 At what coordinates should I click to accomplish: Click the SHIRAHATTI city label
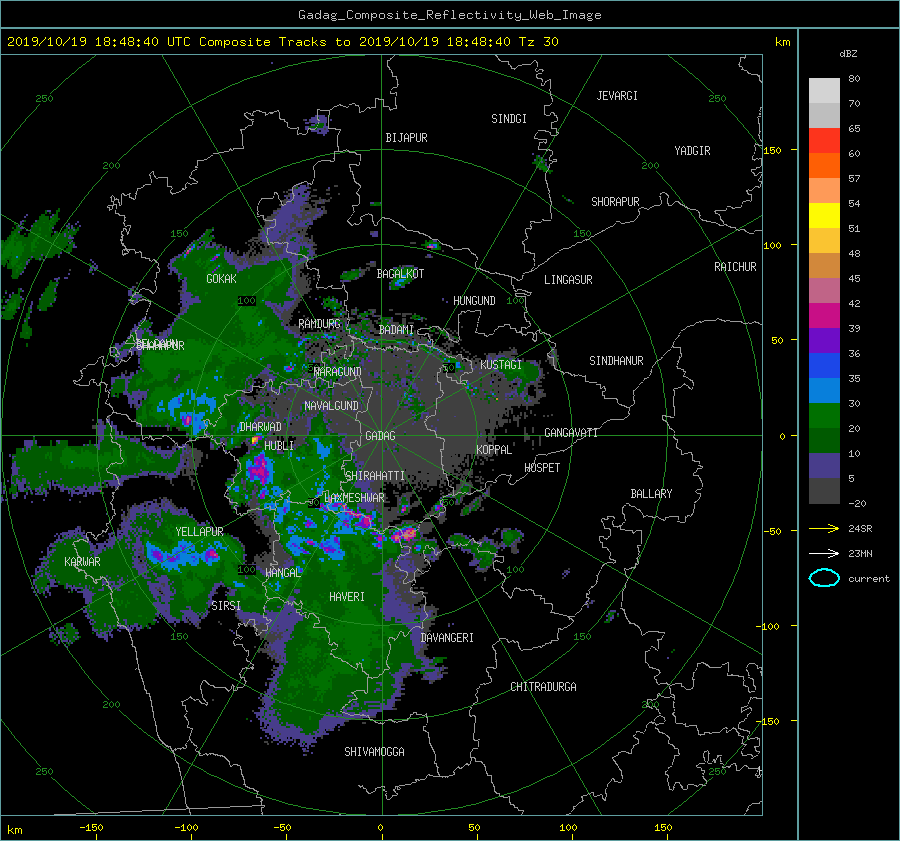[375, 476]
